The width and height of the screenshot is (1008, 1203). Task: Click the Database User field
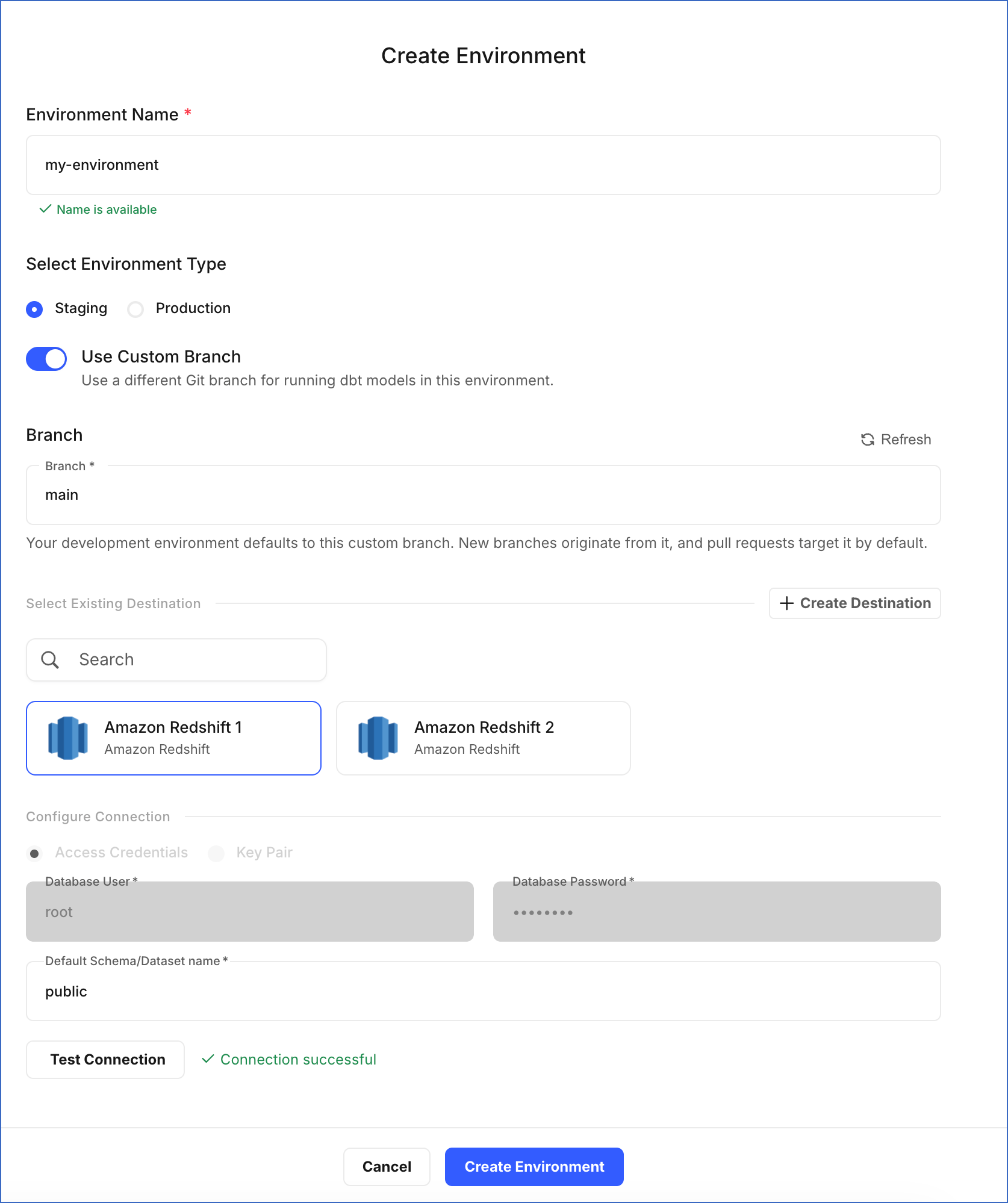click(250, 912)
